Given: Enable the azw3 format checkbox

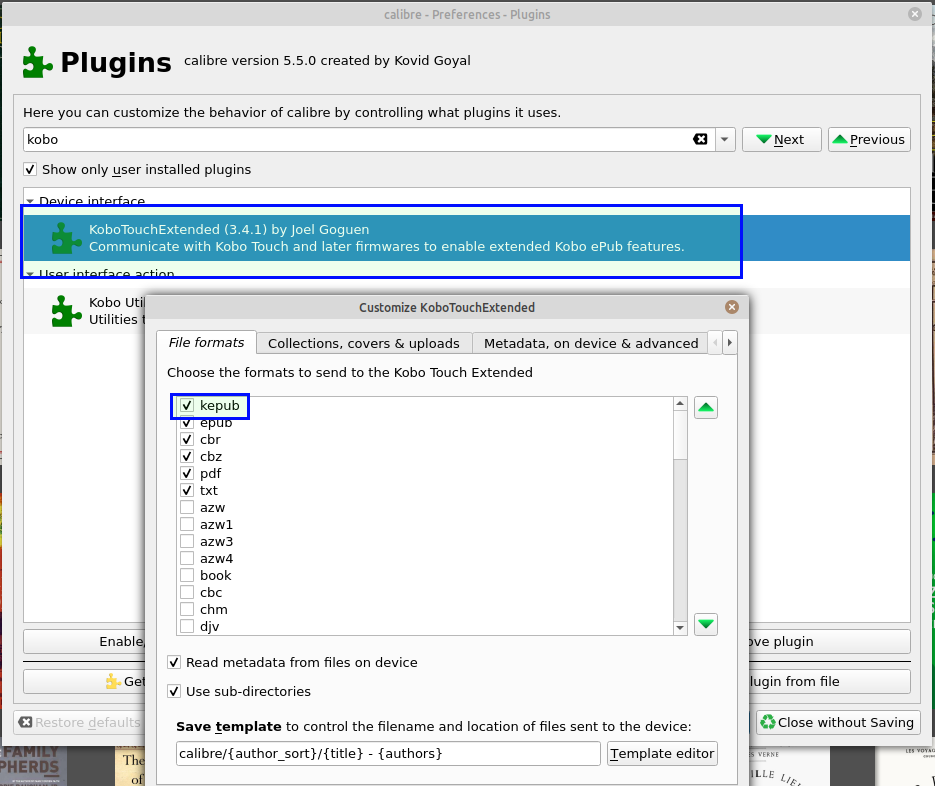Looking at the screenshot, I should pyautogui.click(x=187, y=541).
